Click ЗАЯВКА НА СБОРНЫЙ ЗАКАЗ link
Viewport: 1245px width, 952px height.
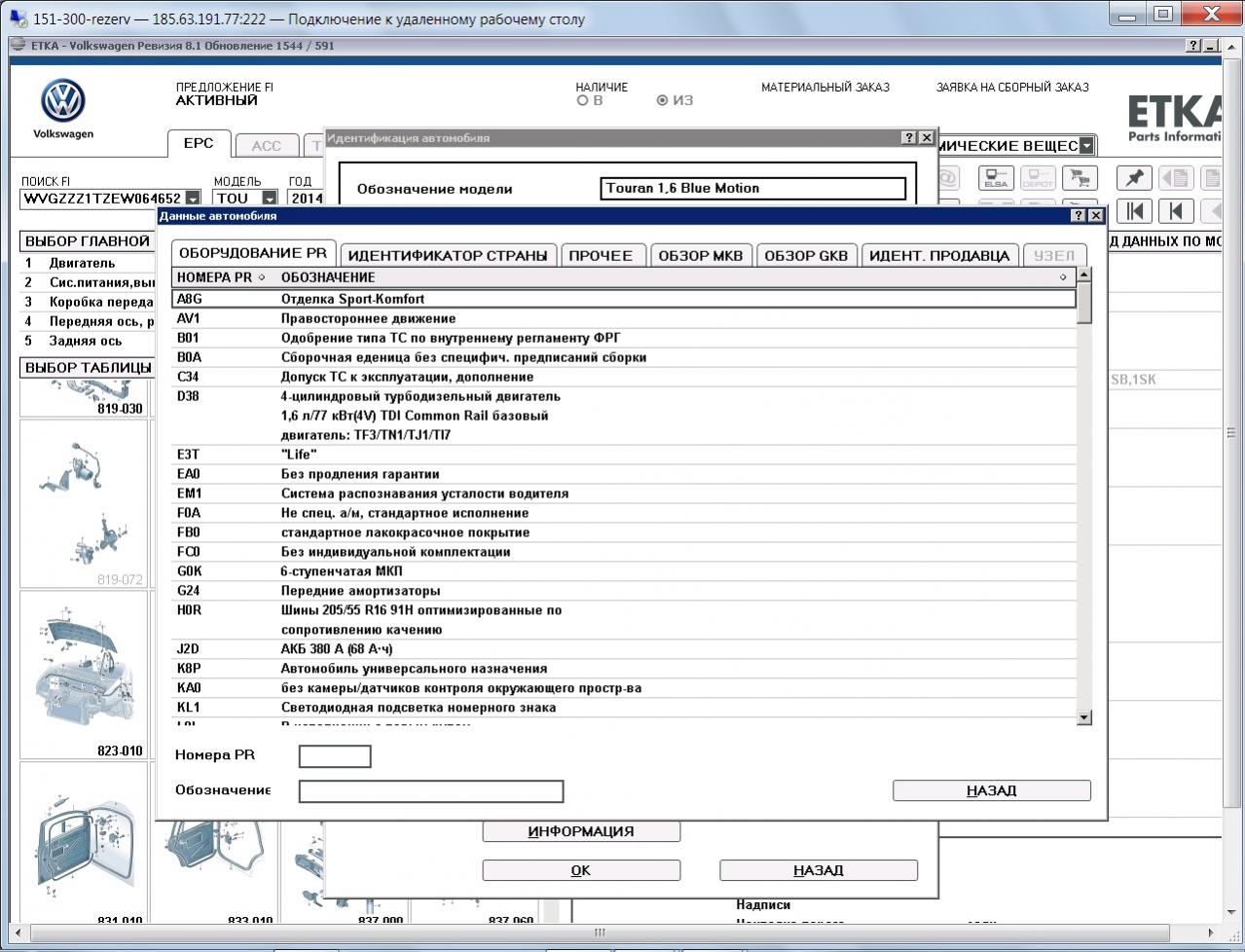point(1012,87)
